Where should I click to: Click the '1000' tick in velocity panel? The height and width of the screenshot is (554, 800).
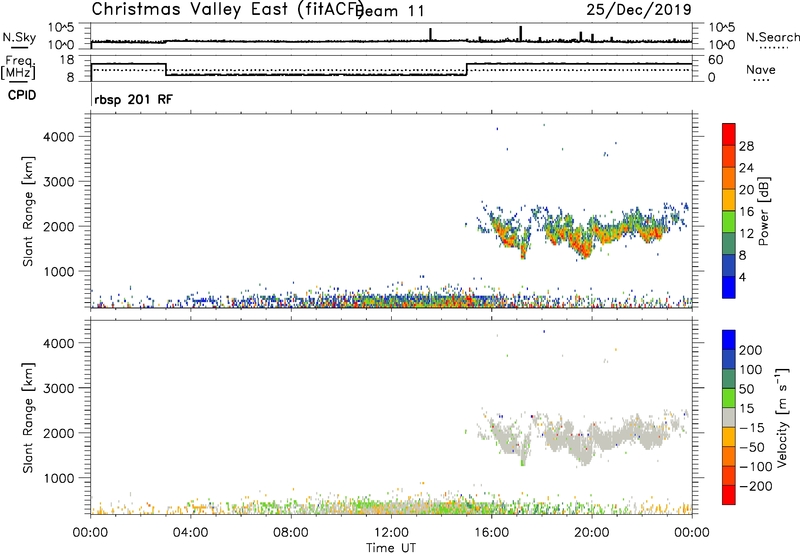(59, 478)
